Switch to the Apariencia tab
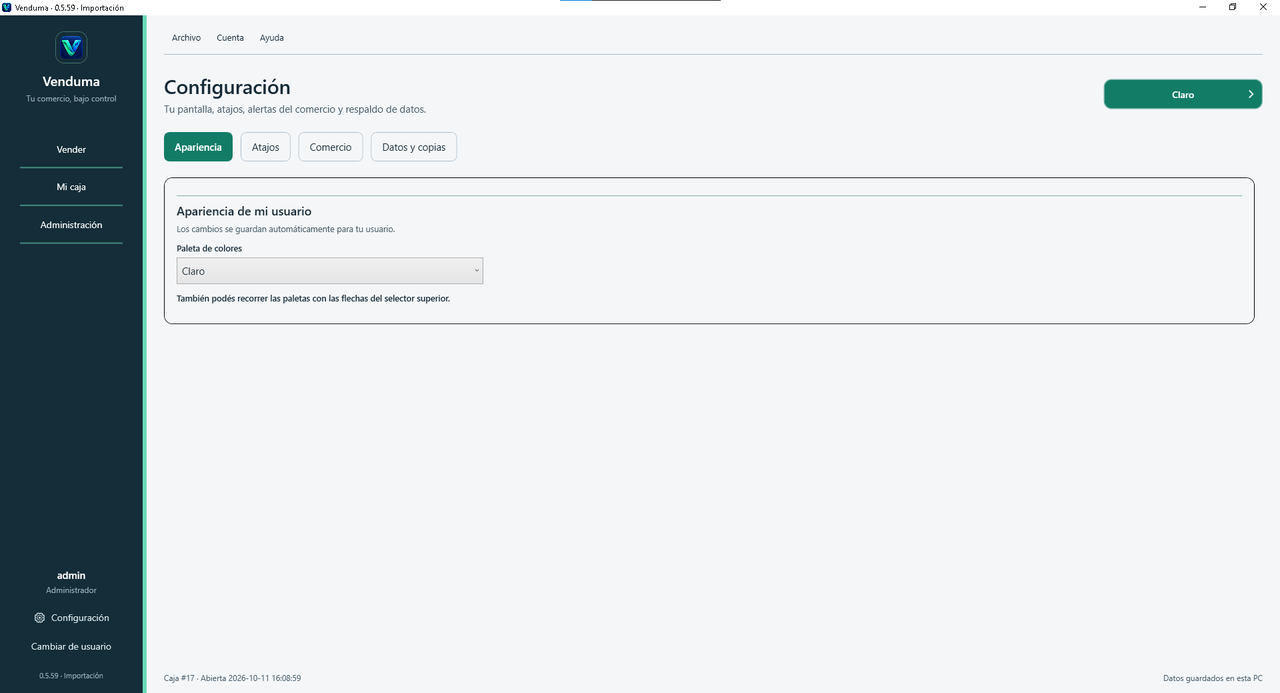The height and width of the screenshot is (693, 1280). [198, 147]
